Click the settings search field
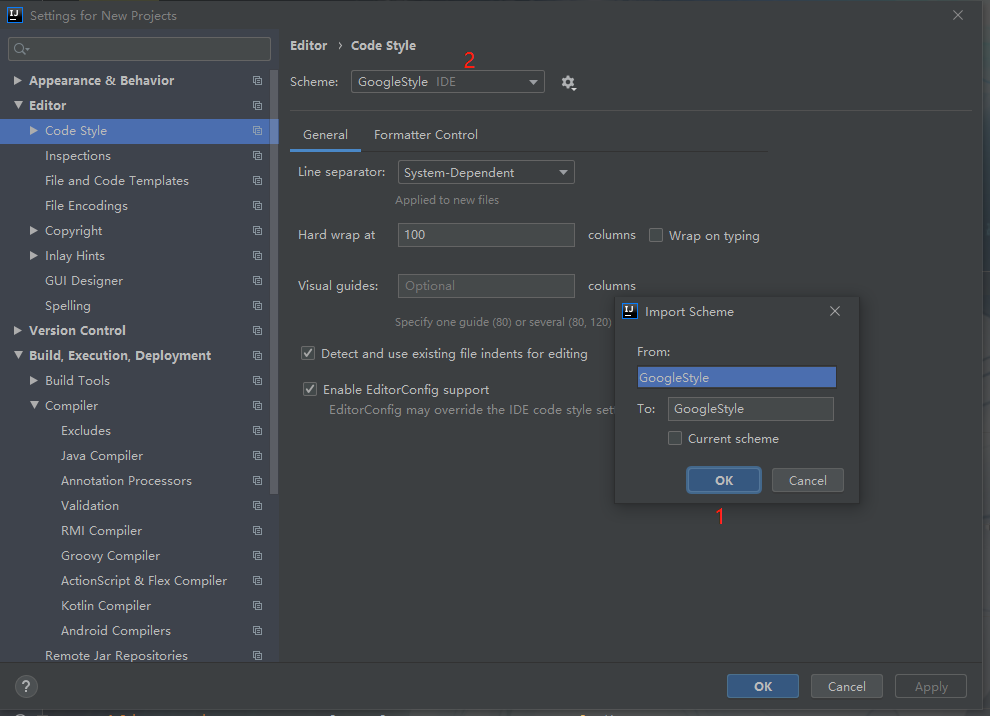This screenshot has width=990, height=716. 140,49
